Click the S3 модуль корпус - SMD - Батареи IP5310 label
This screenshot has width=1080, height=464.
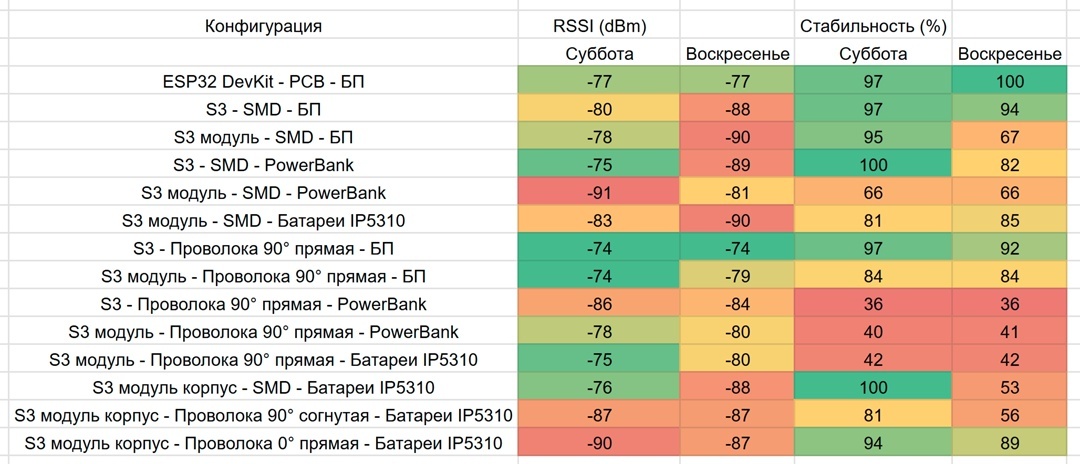(264, 387)
